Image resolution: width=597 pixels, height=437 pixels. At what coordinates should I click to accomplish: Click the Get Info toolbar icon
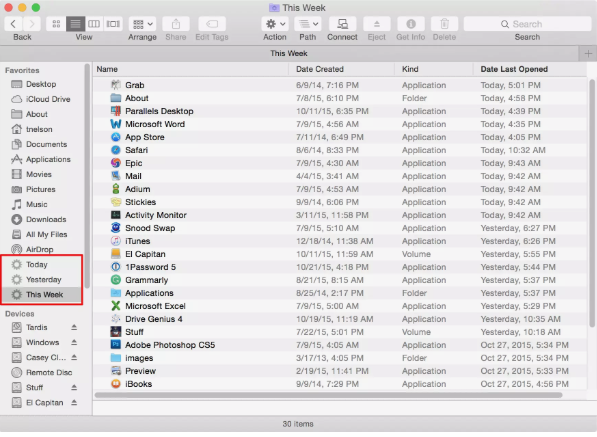click(x=410, y=24)
